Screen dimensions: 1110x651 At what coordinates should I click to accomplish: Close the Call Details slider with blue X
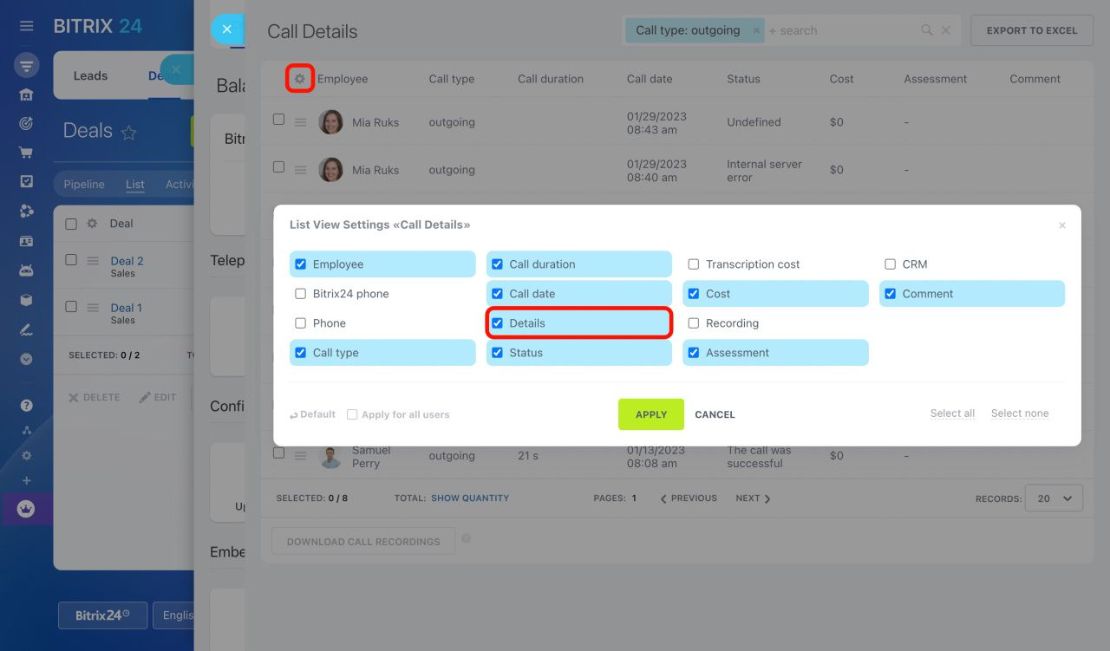[227, 29]
